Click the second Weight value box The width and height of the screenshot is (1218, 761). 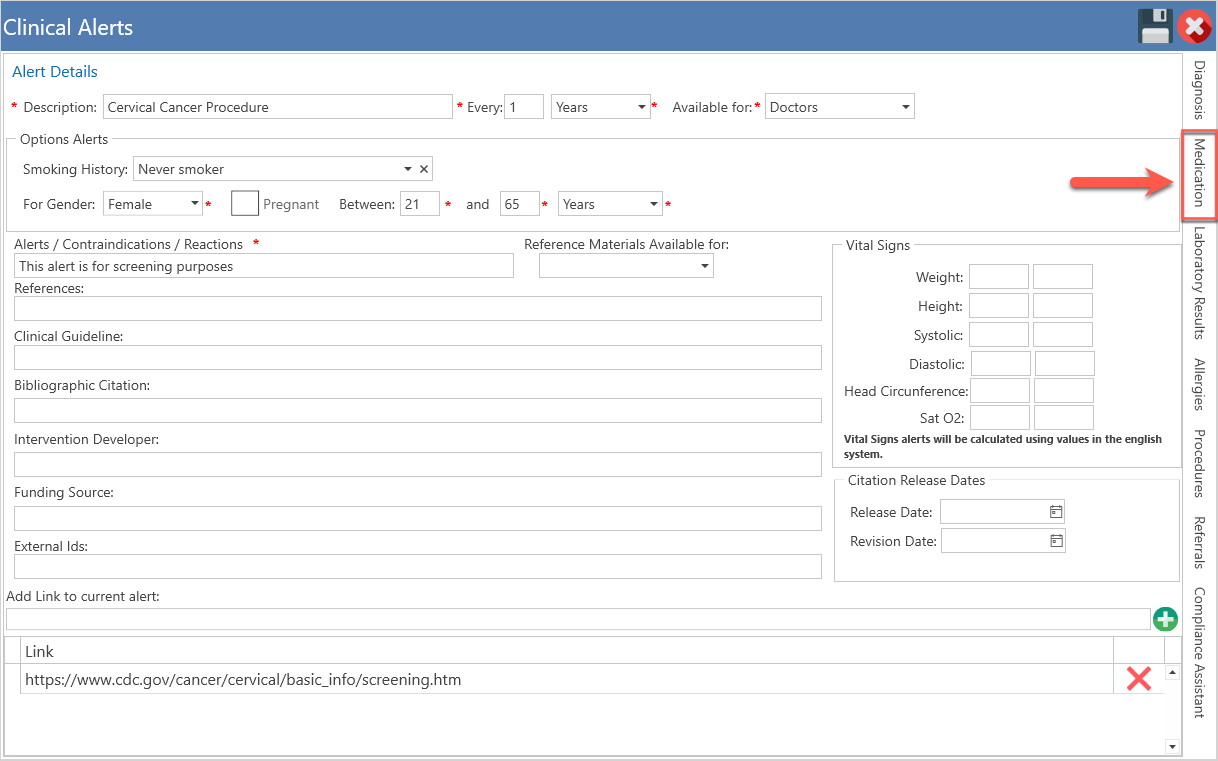click(1063, 277)
